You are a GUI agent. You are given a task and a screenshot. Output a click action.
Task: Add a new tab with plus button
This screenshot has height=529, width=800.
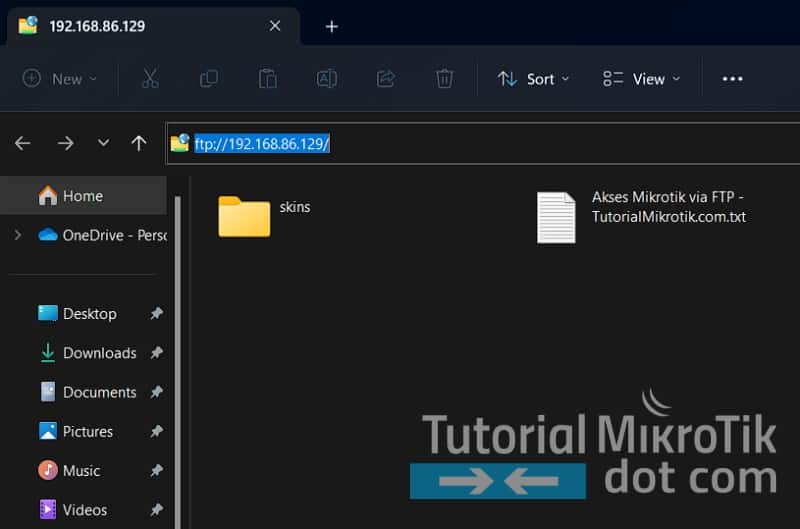(332, 26)
